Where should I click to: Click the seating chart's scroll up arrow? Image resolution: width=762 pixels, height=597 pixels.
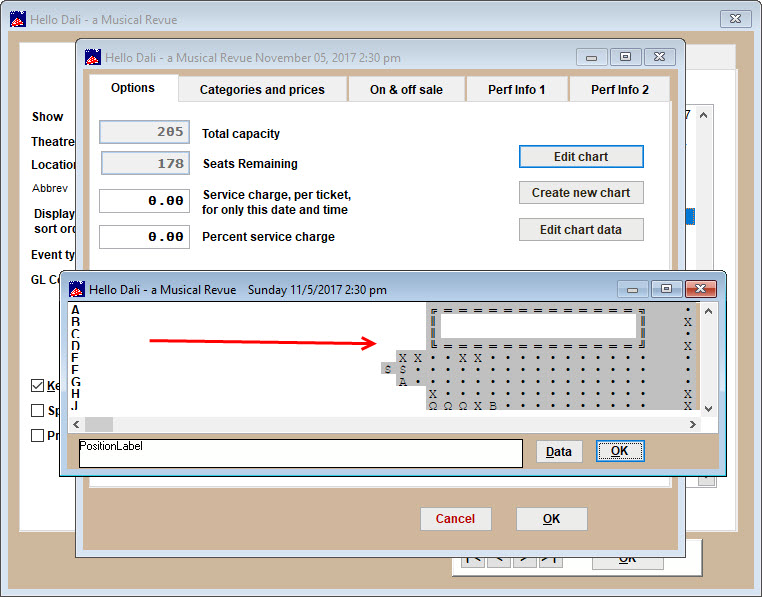pos(709,311)
